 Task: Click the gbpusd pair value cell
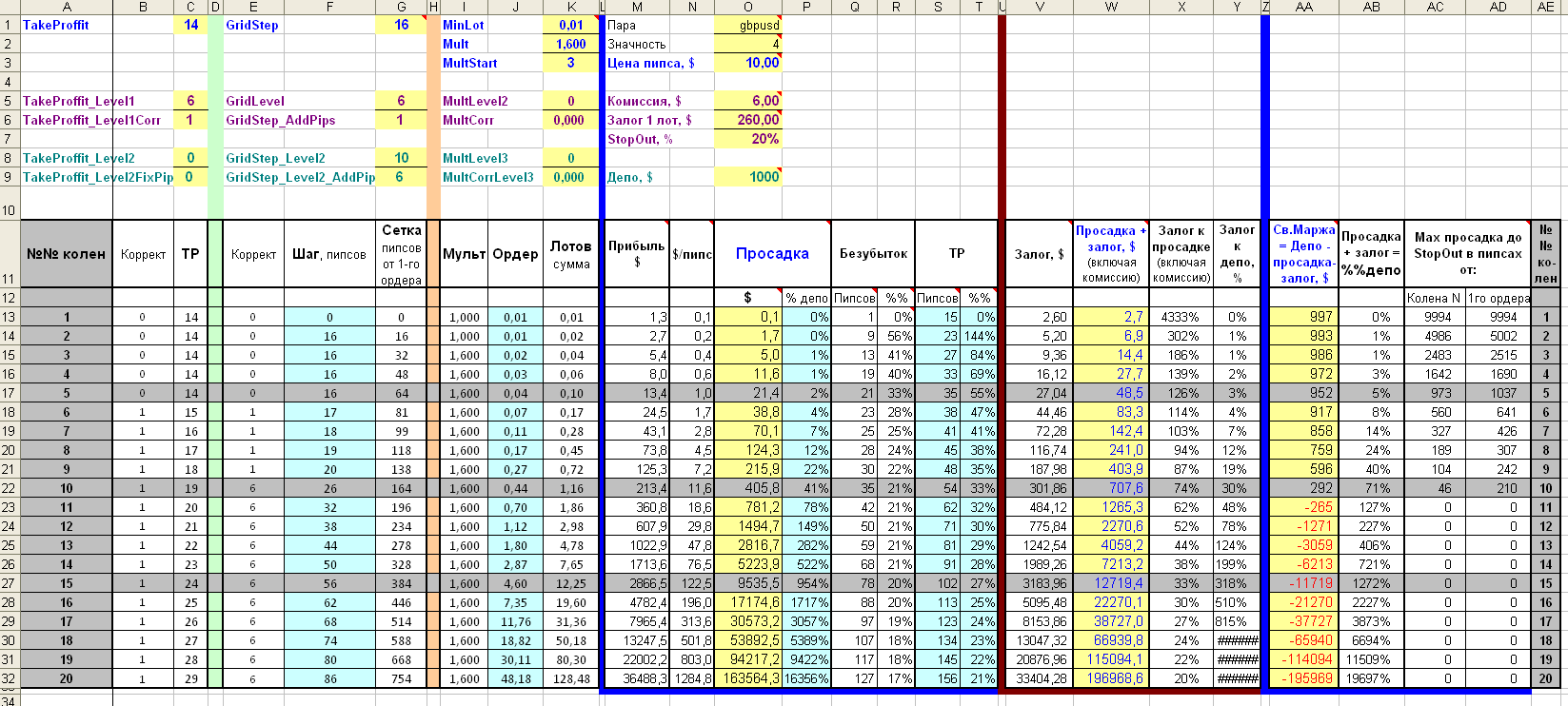point(747,25)
